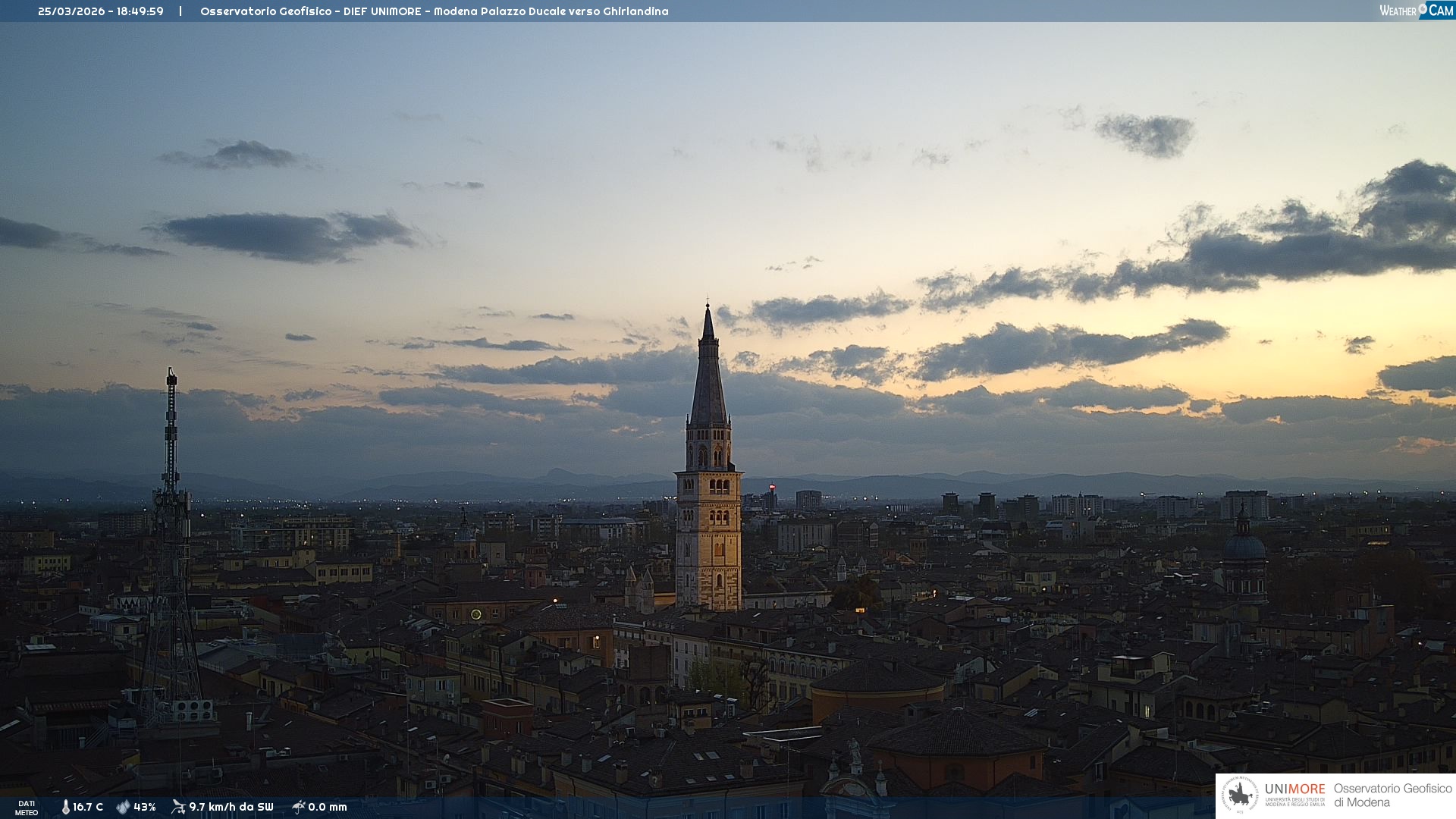The image size is (1456, 819).
Task: Click the DATI METEO label
Action: click(x=27, y=808)
